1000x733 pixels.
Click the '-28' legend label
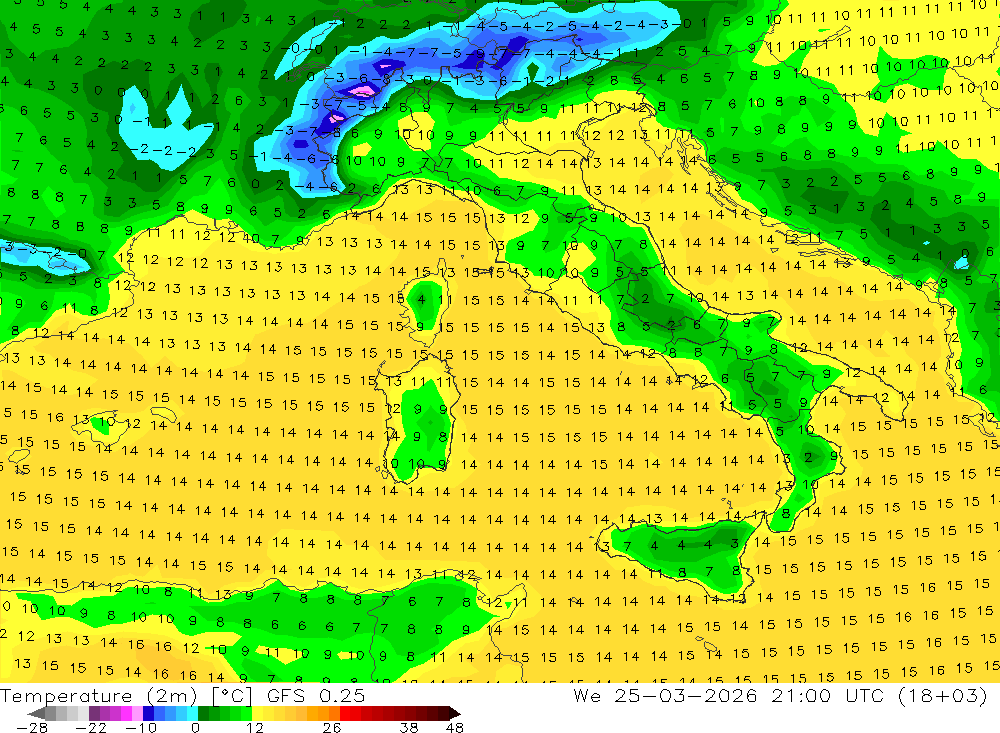[x=32, y=728]
